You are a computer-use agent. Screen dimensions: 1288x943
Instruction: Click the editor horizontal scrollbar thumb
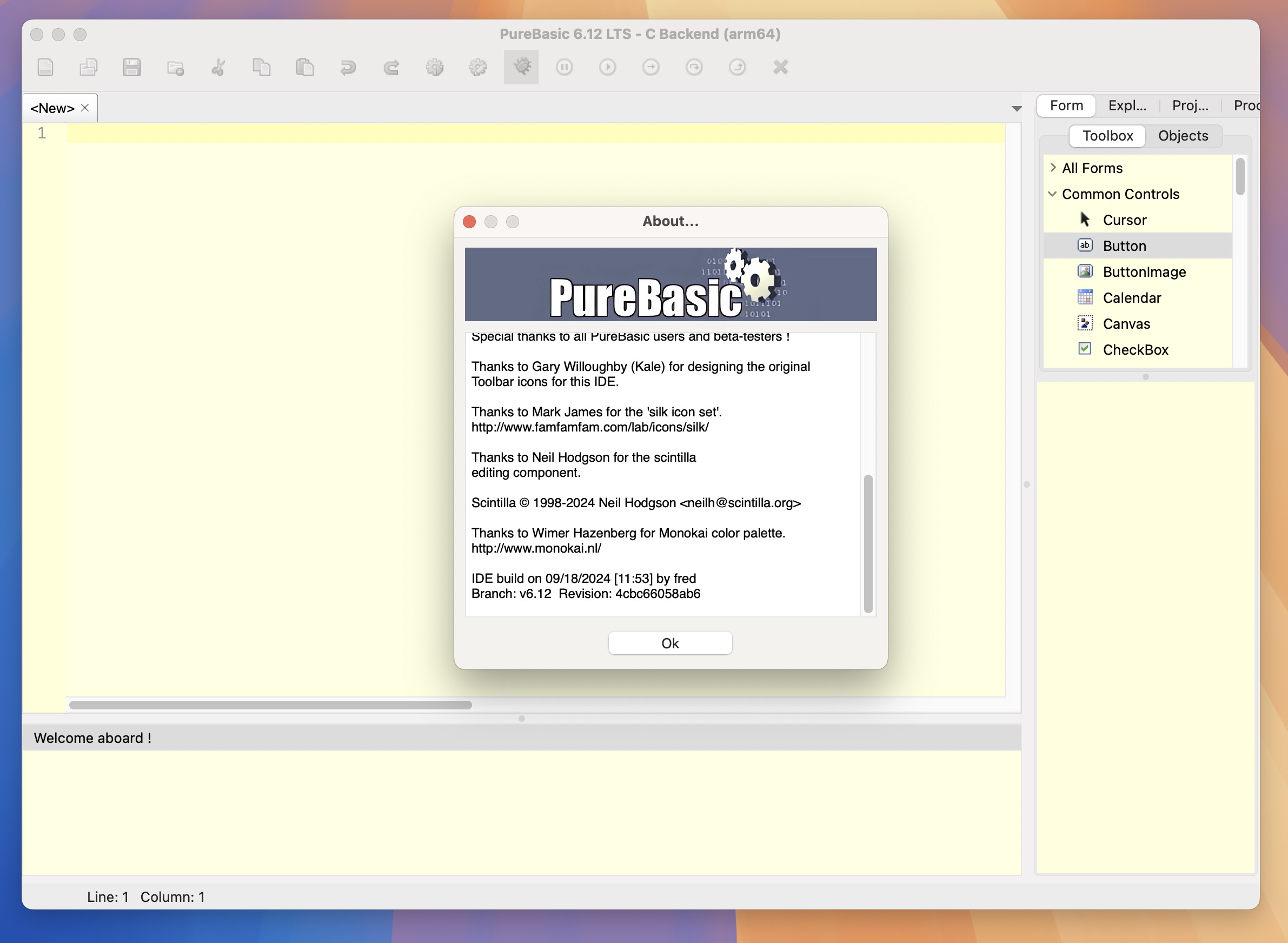click(270, 705)
